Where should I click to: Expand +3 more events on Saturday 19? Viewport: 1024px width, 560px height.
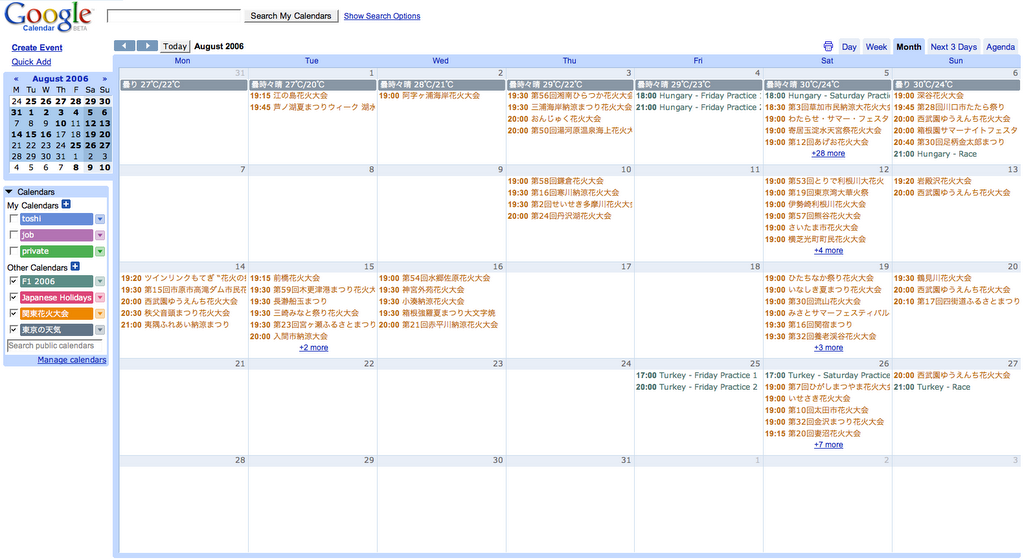[x=828, y=348]
